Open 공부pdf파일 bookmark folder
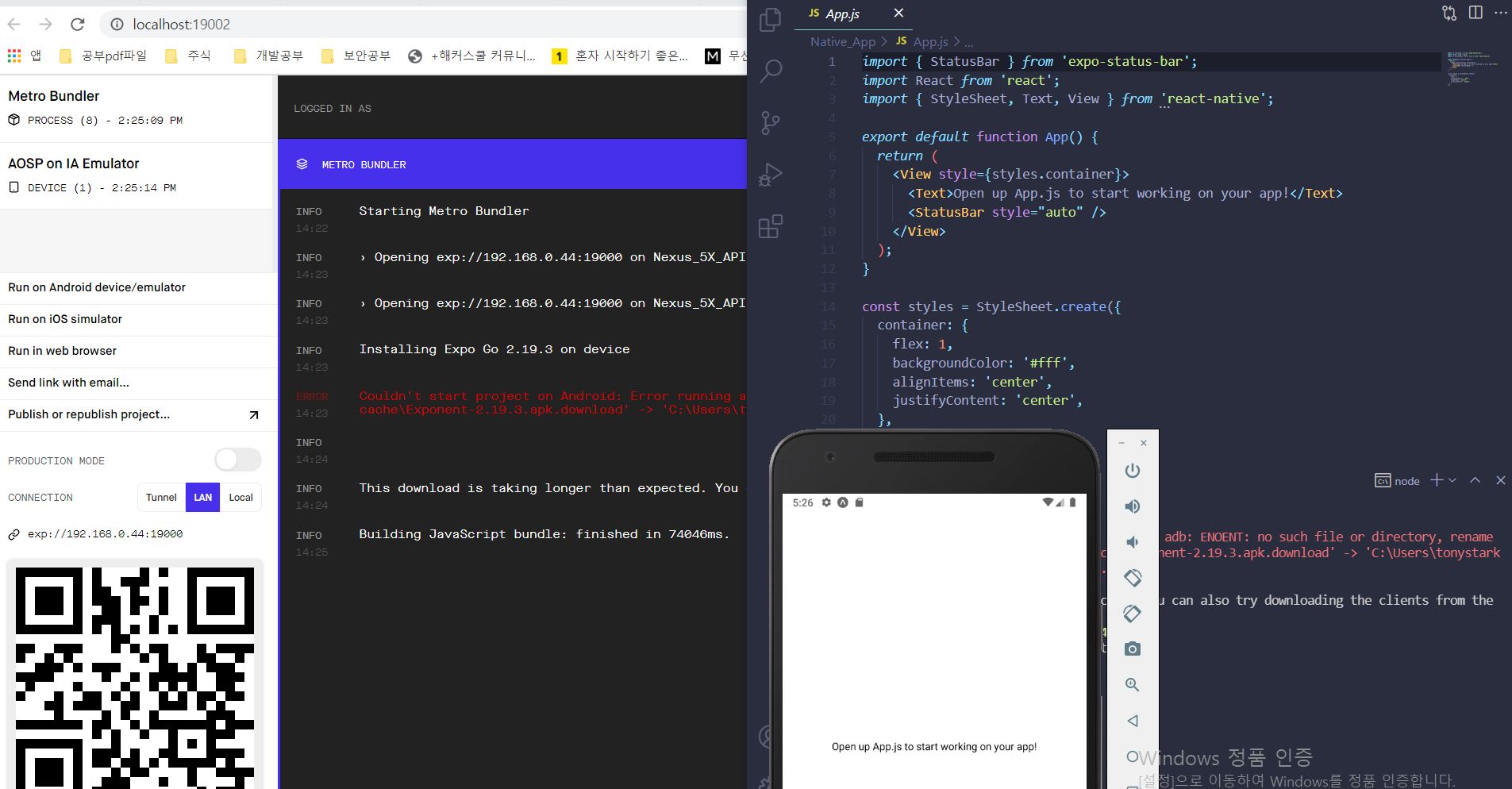Viewport: 1512px width, 789px height. [x=104, y=56]
